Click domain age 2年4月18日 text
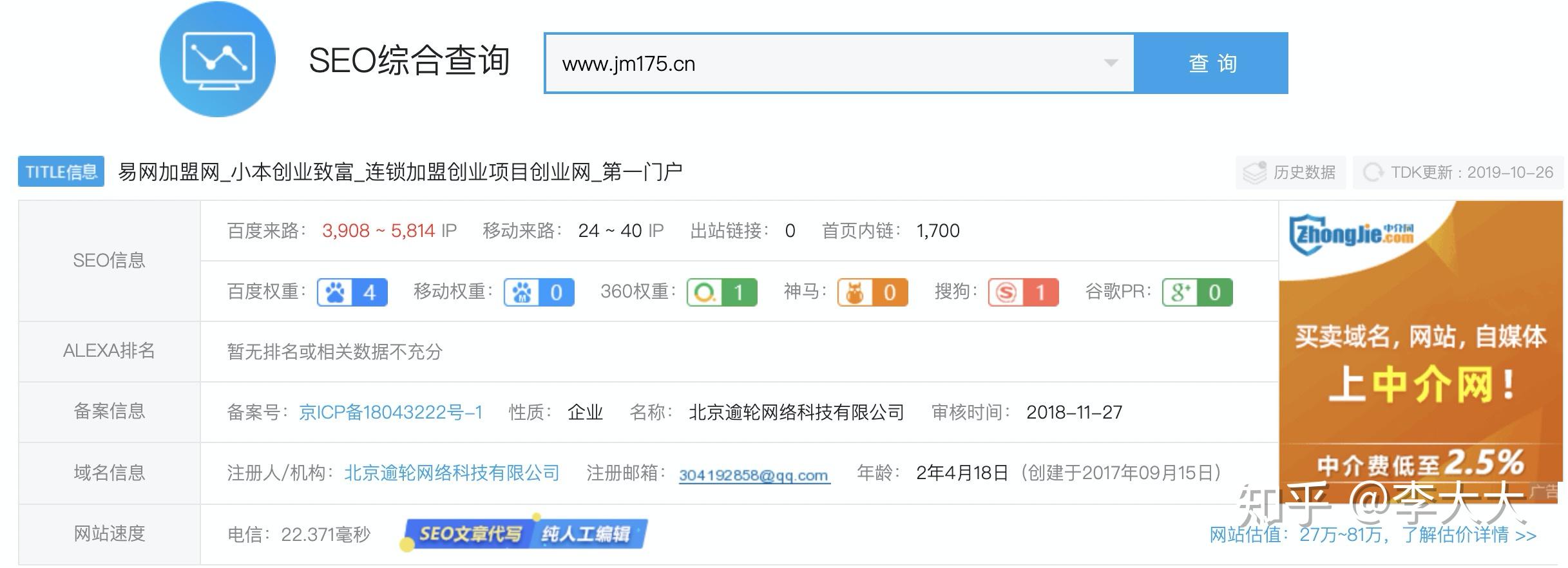The image size is (1568, 568). pyautogui.click(x=962, y=473)
